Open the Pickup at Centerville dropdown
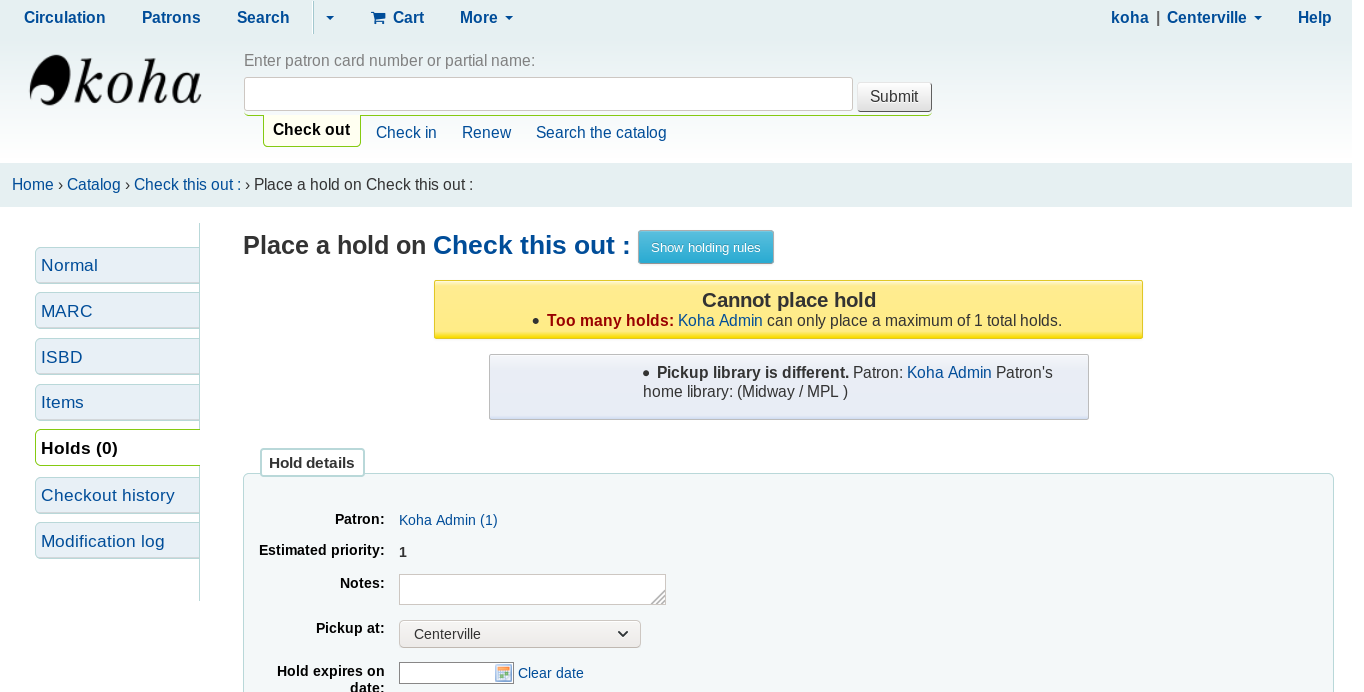The height and width of the screenshot is (692, 1364). [519, 634]
